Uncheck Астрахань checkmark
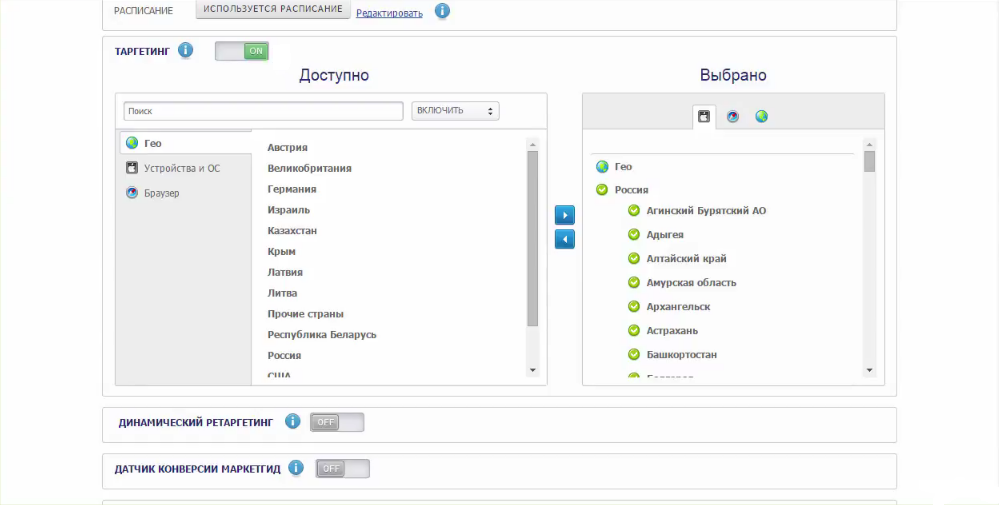Image resolution: width=999 pixels, height=505 pixels. [x=633, y=331]
